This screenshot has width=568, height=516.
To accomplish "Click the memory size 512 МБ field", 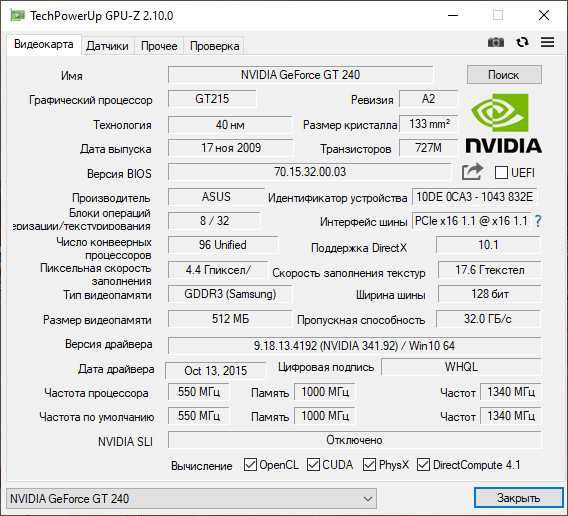I will [x=230, y=319].
